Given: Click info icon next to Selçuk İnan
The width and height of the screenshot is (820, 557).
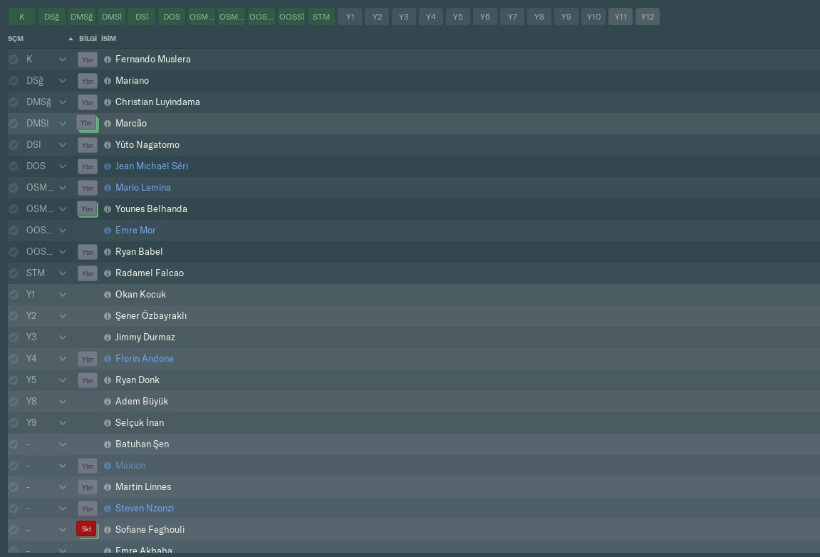Looking at the screenshot, I should point(107,423).
